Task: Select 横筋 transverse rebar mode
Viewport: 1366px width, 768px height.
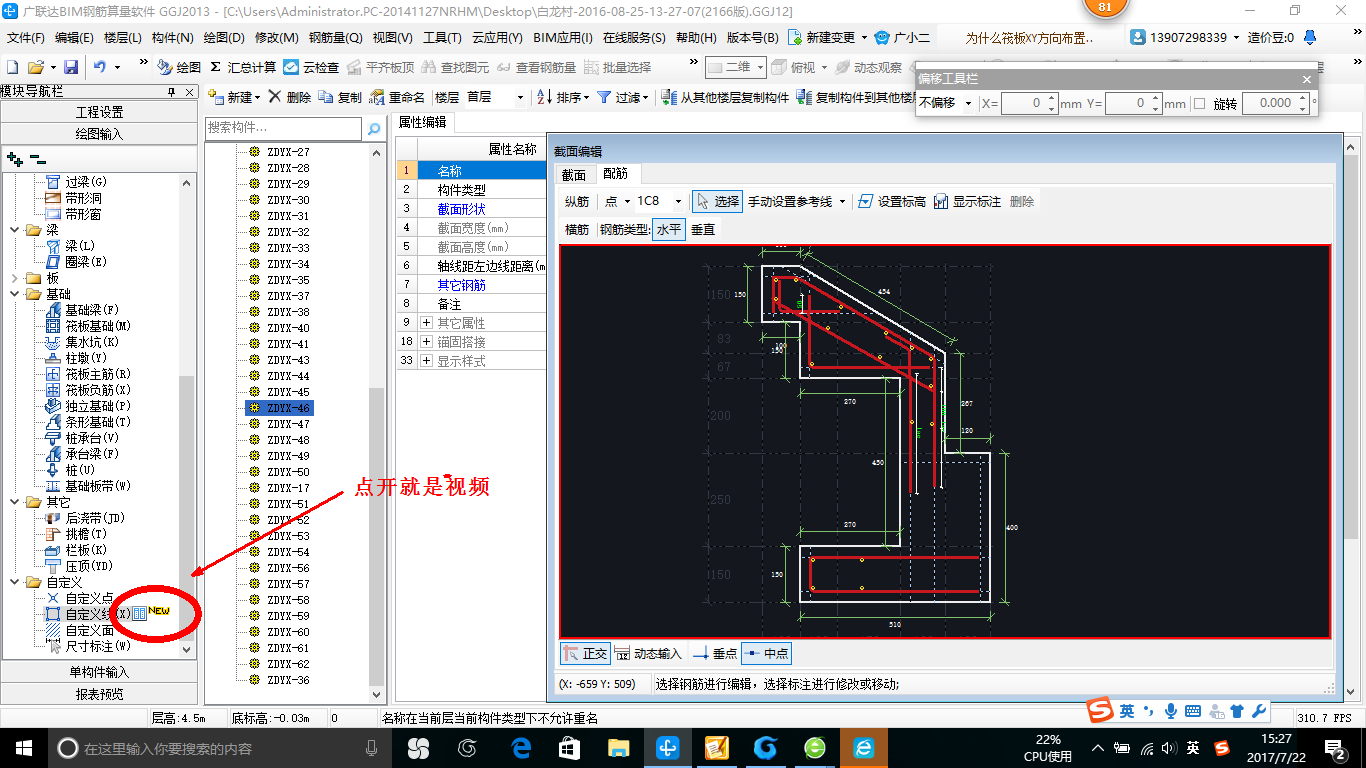Action: click(x=577, y=229)
